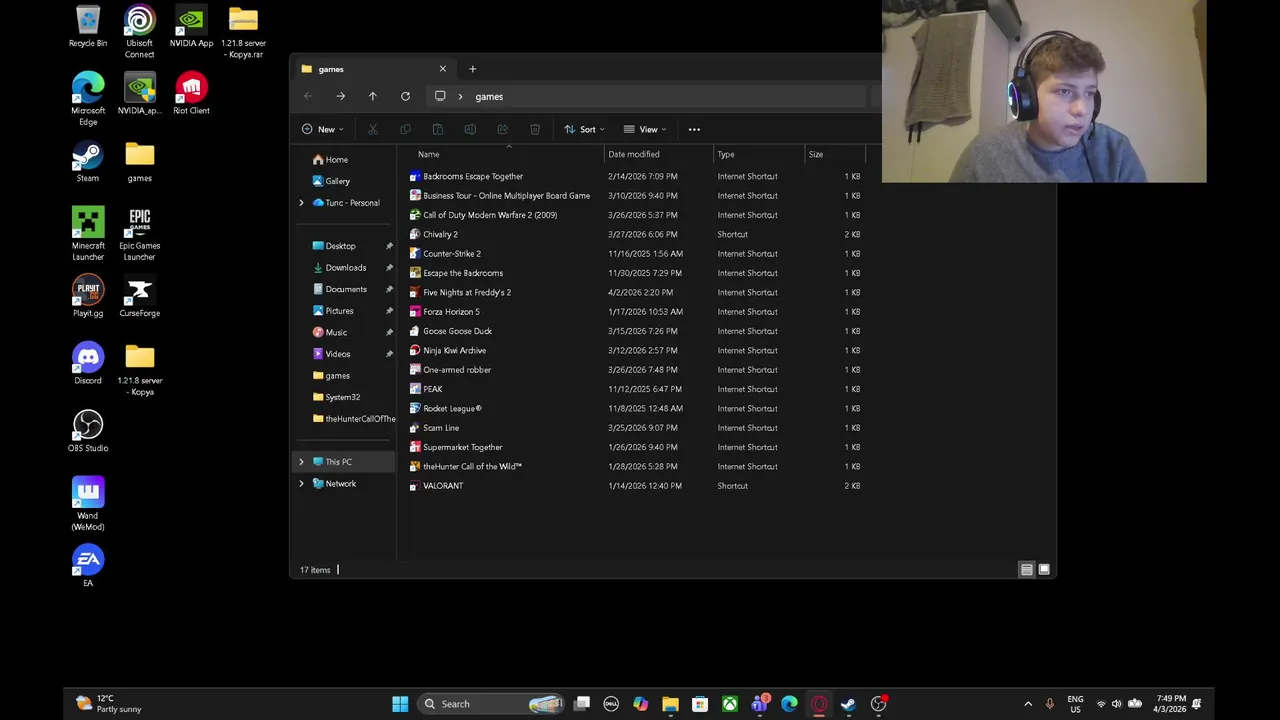This screenshot has width=1280, height=720.
Task: Sort by the Size column header
Action: (835, 154)
